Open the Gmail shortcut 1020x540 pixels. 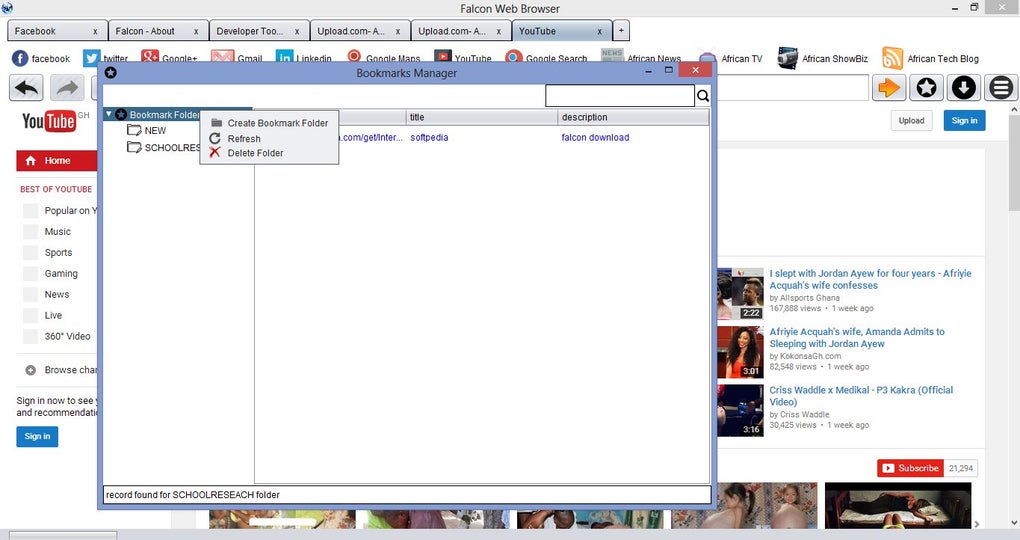point(236,59)
